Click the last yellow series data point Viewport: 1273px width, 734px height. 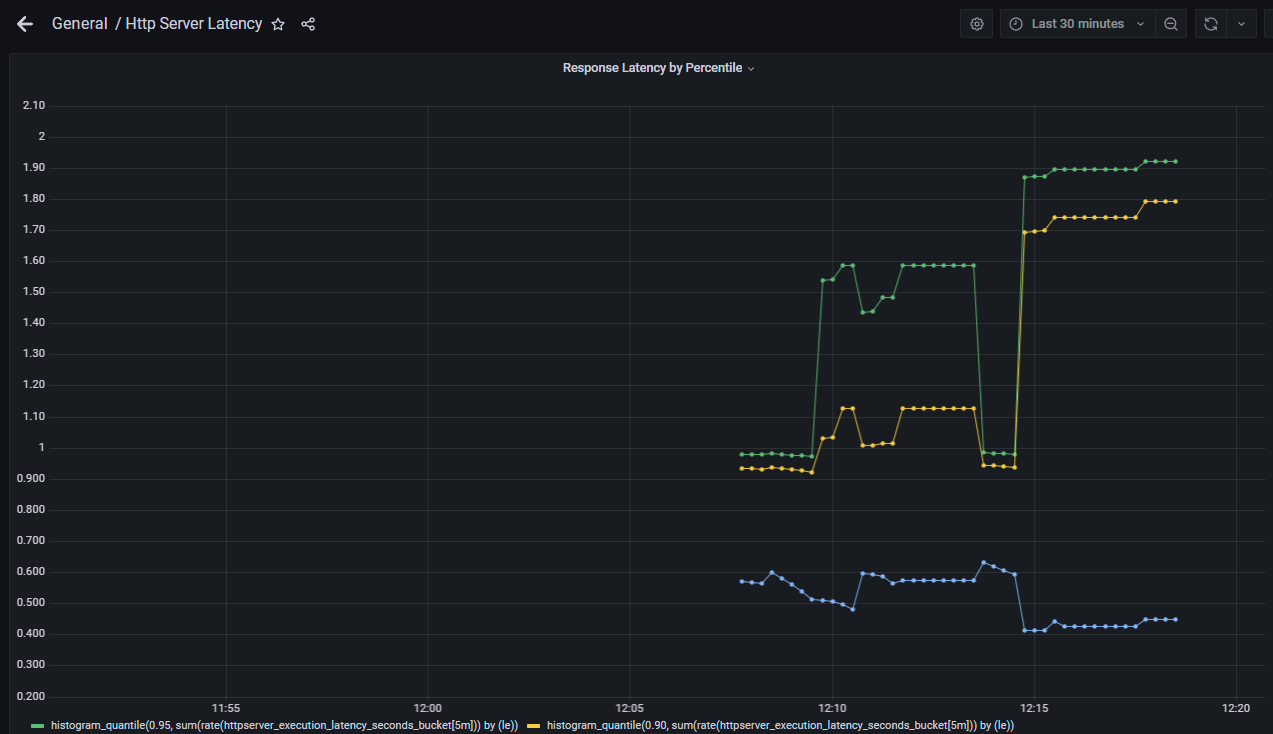pyautogui.click(x=1175, y=201)
